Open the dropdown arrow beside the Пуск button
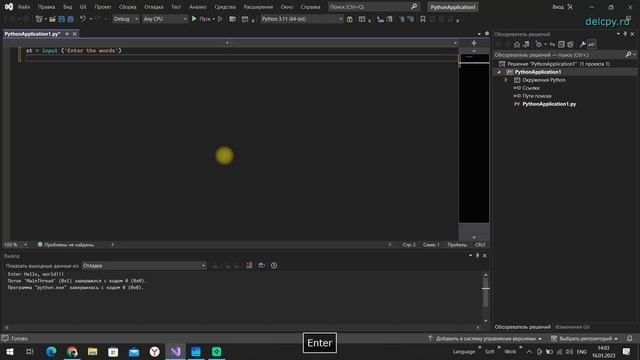The width and height of the screenshot is (640, 360). tap(213, 19)
